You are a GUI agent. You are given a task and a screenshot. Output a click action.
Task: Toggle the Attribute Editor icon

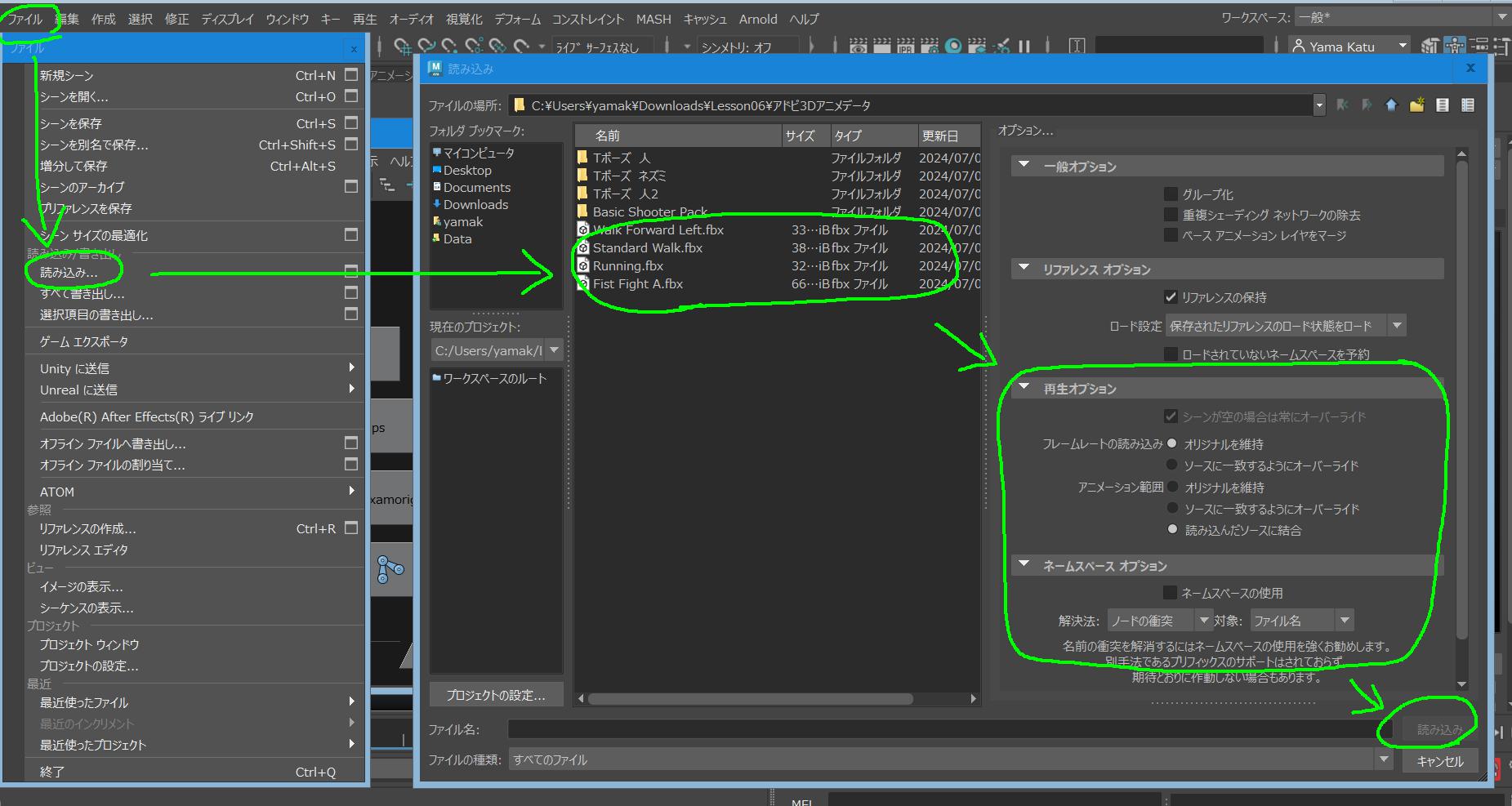(1479, 46)
